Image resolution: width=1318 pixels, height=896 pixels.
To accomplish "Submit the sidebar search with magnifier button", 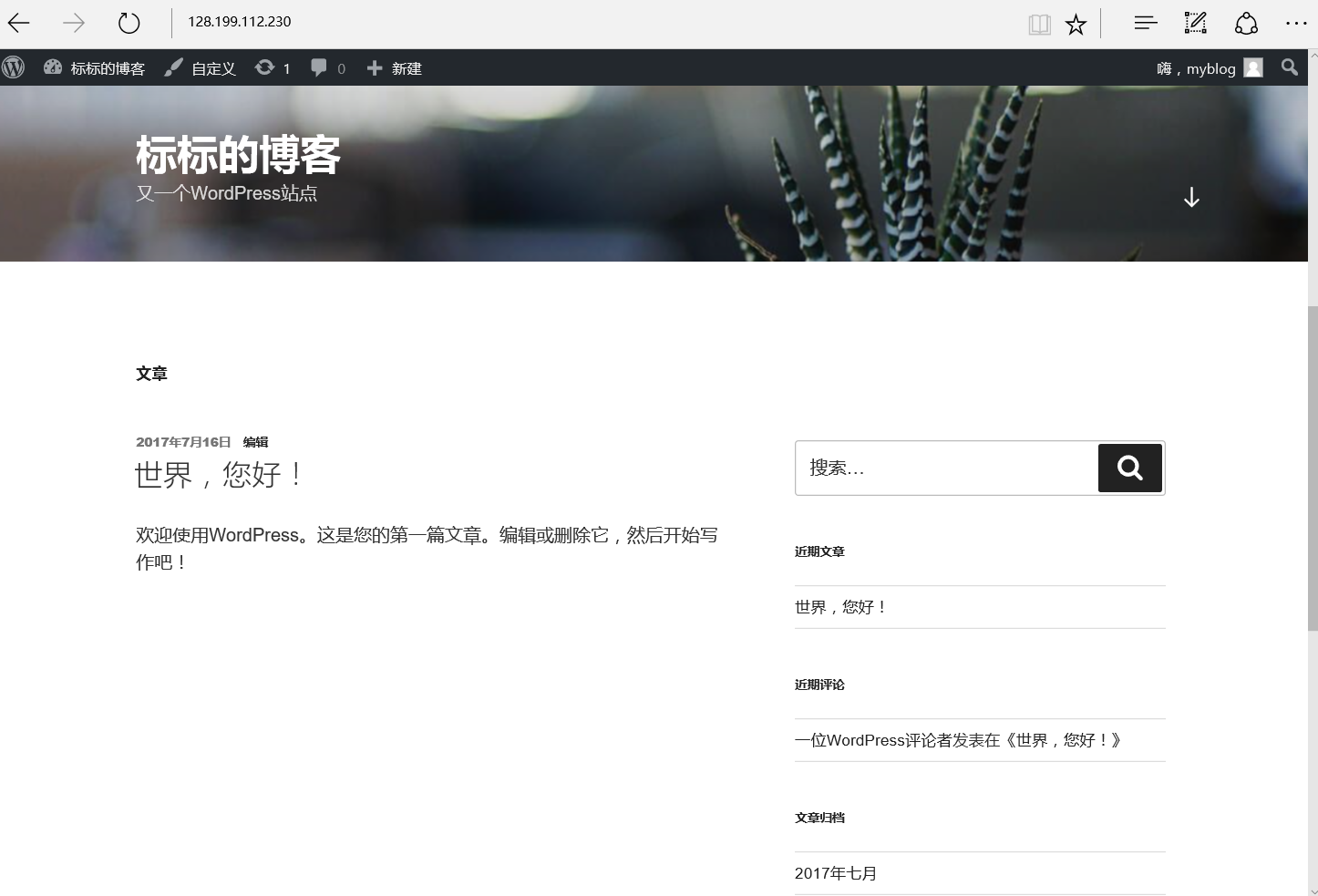I will pos(1130,468).
